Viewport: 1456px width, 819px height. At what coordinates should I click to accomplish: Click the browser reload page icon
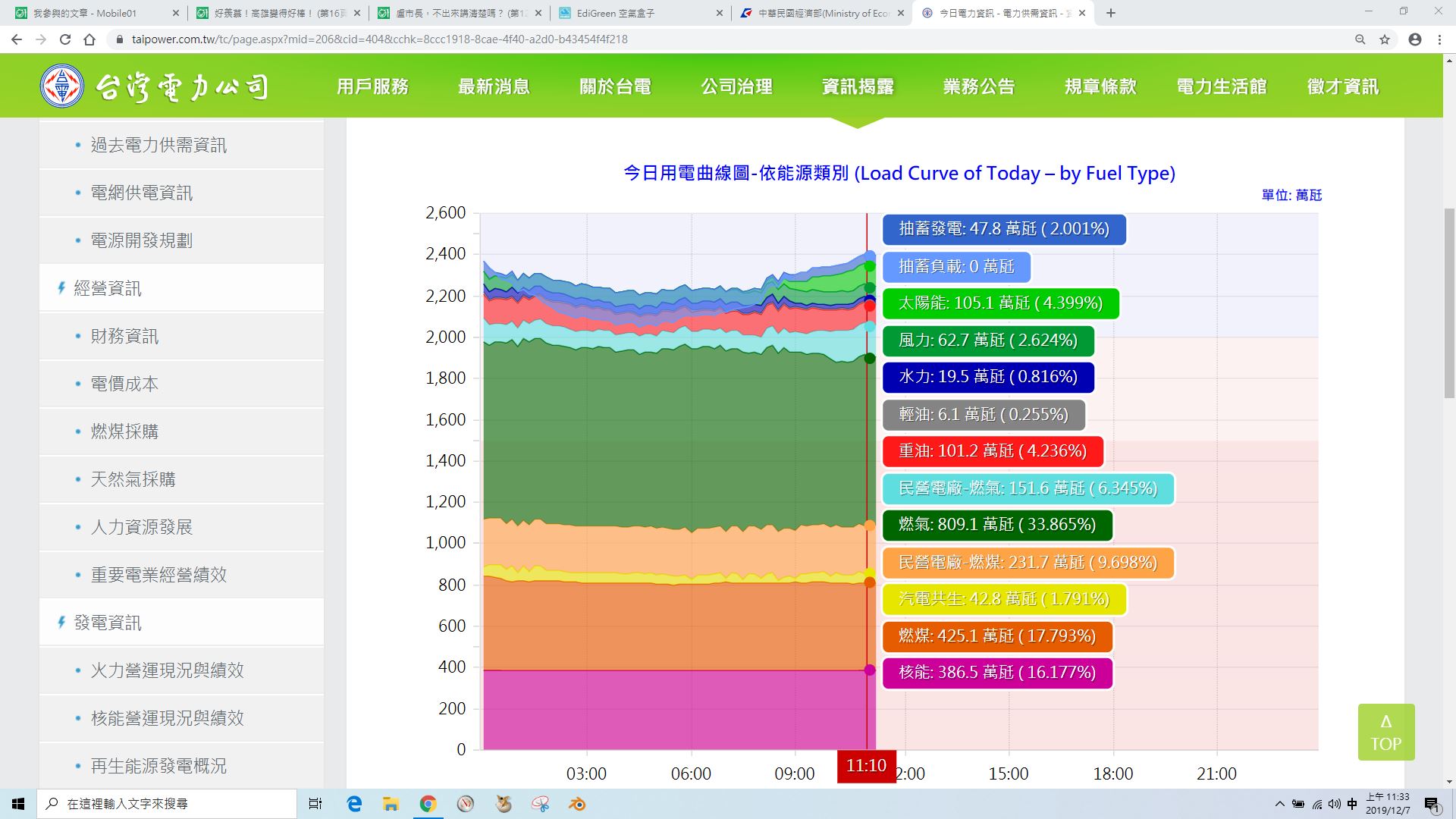pyautogui.click(x=65, y=39)
